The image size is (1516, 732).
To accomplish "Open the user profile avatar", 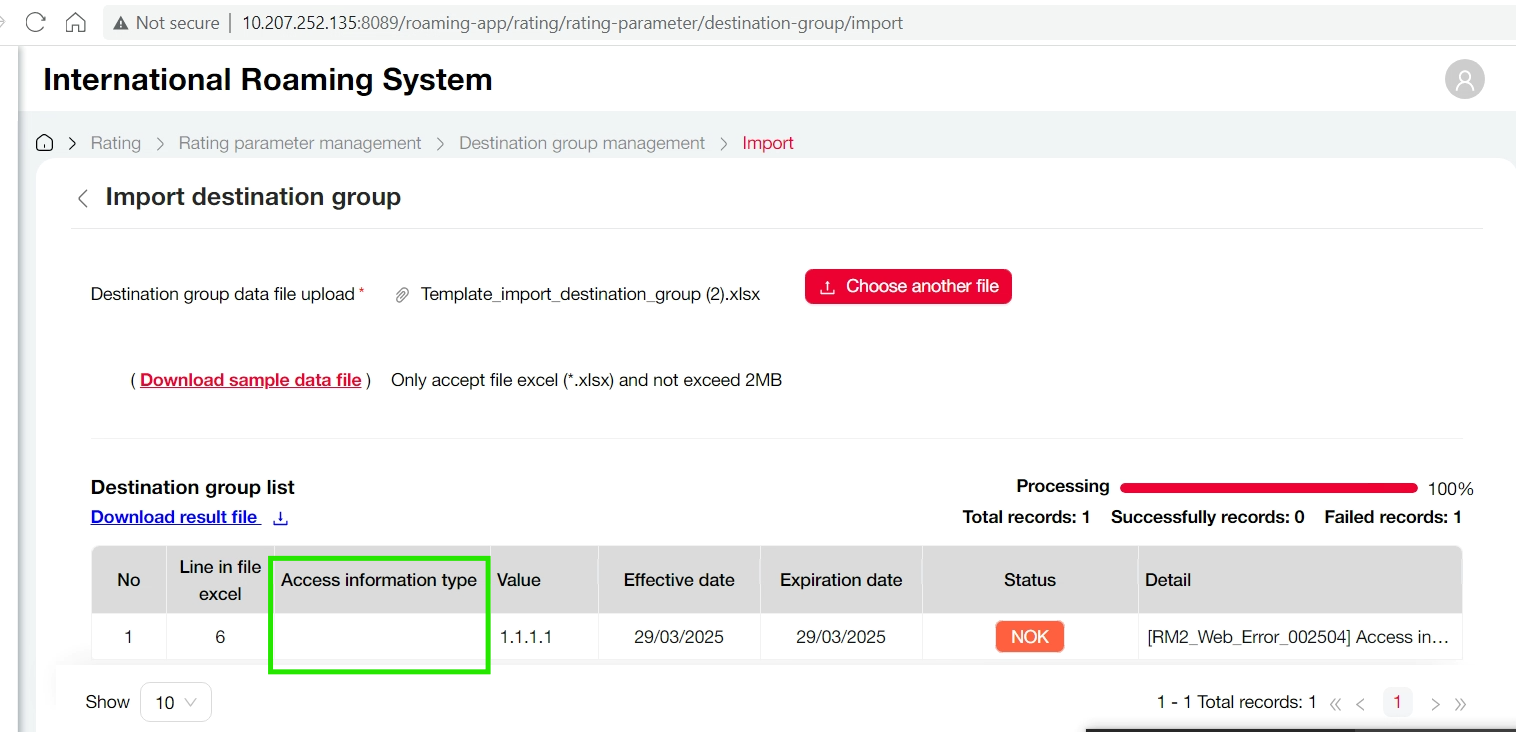I will pyautogui.click(x=1464, y=79).
